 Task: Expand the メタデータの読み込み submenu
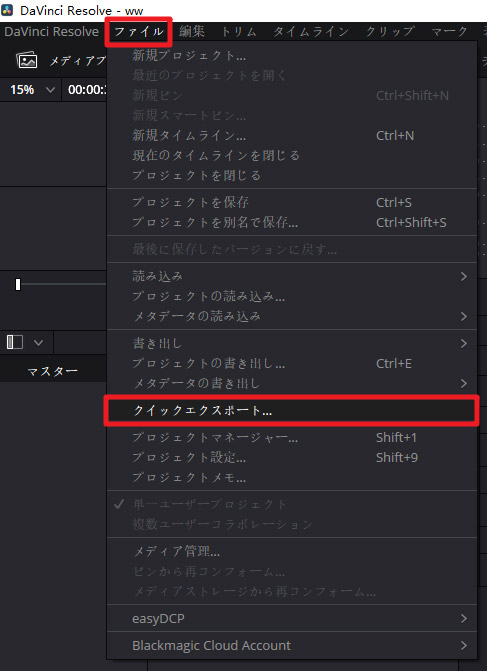(x=291, y=316)
